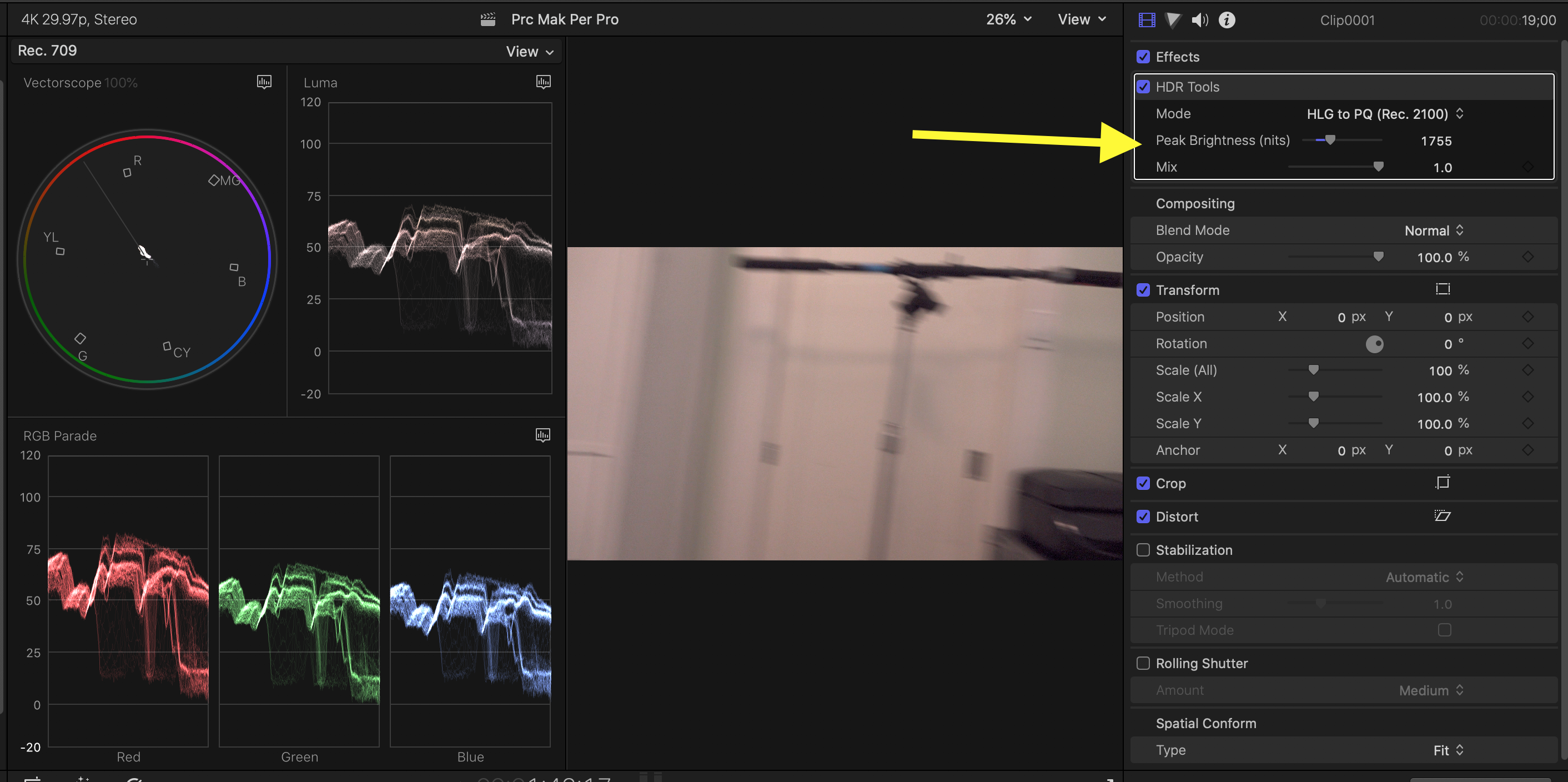This screenshot has height=782, width=1568.
Task: Open the Video inspector filmstrip icon
Action: 1146,20
